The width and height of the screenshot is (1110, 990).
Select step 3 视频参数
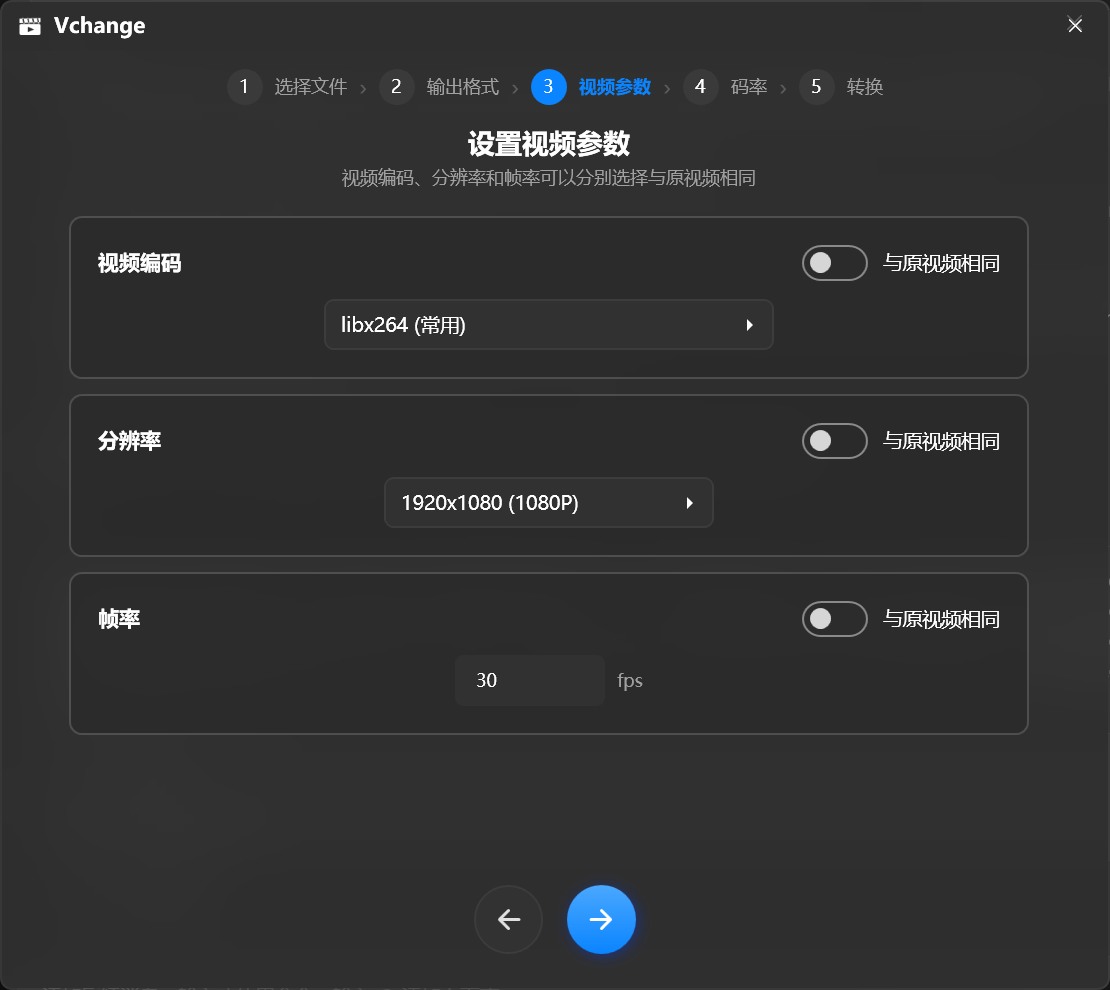(x=591, y=86)
